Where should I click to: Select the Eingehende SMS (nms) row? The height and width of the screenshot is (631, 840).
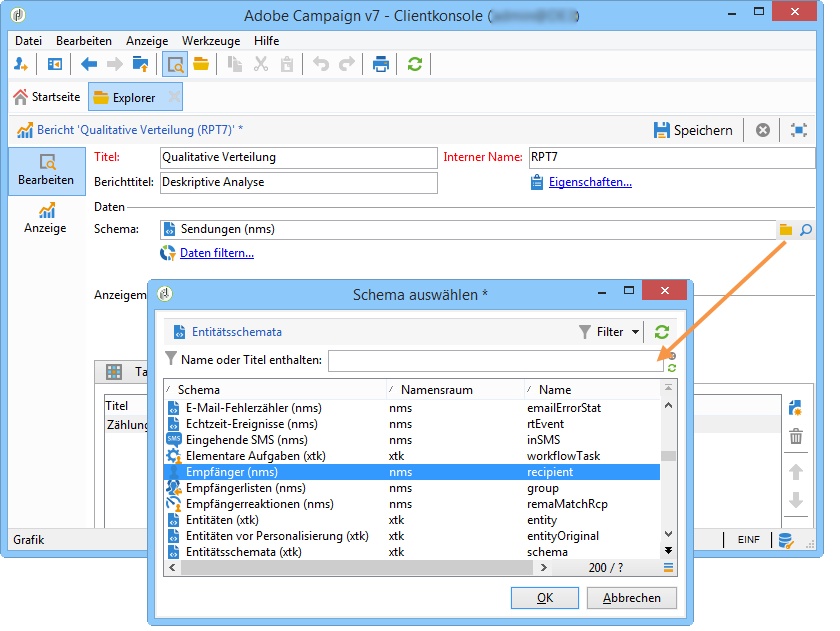tap(411, 440)
